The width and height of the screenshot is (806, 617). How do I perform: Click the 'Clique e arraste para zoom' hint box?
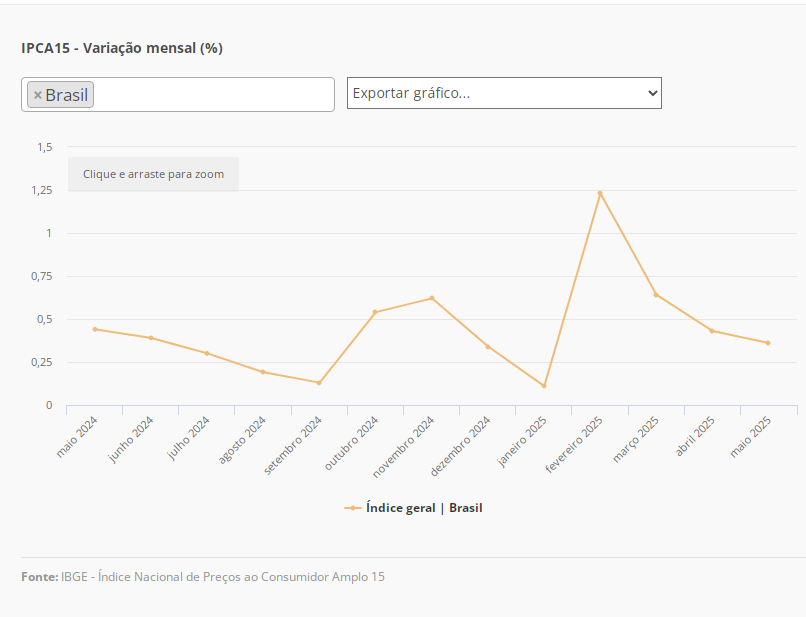pyautogui.click(x=153, y=174)
